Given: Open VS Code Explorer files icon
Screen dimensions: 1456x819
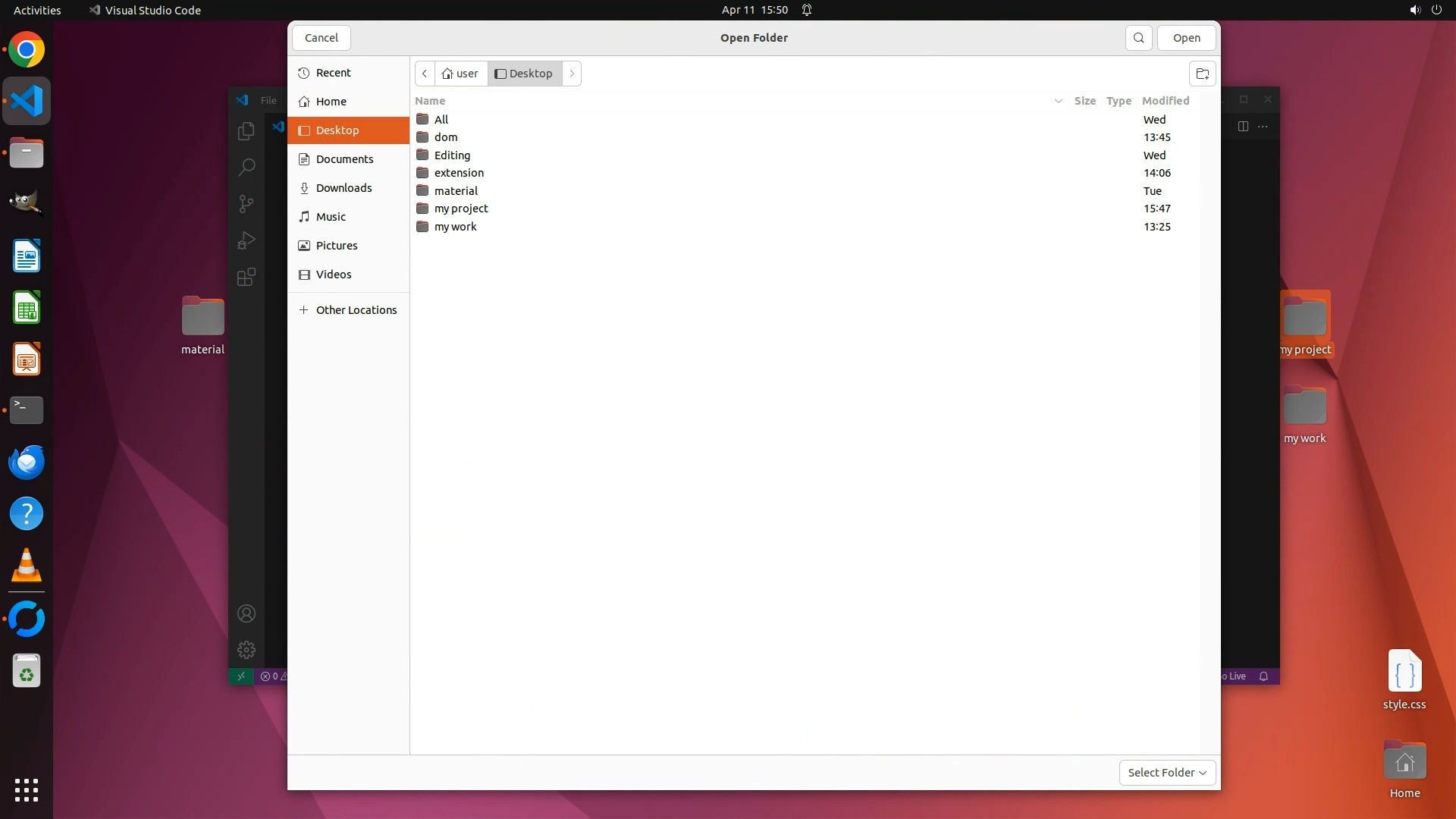Looking at the screenshot, I should pos(246,131).
